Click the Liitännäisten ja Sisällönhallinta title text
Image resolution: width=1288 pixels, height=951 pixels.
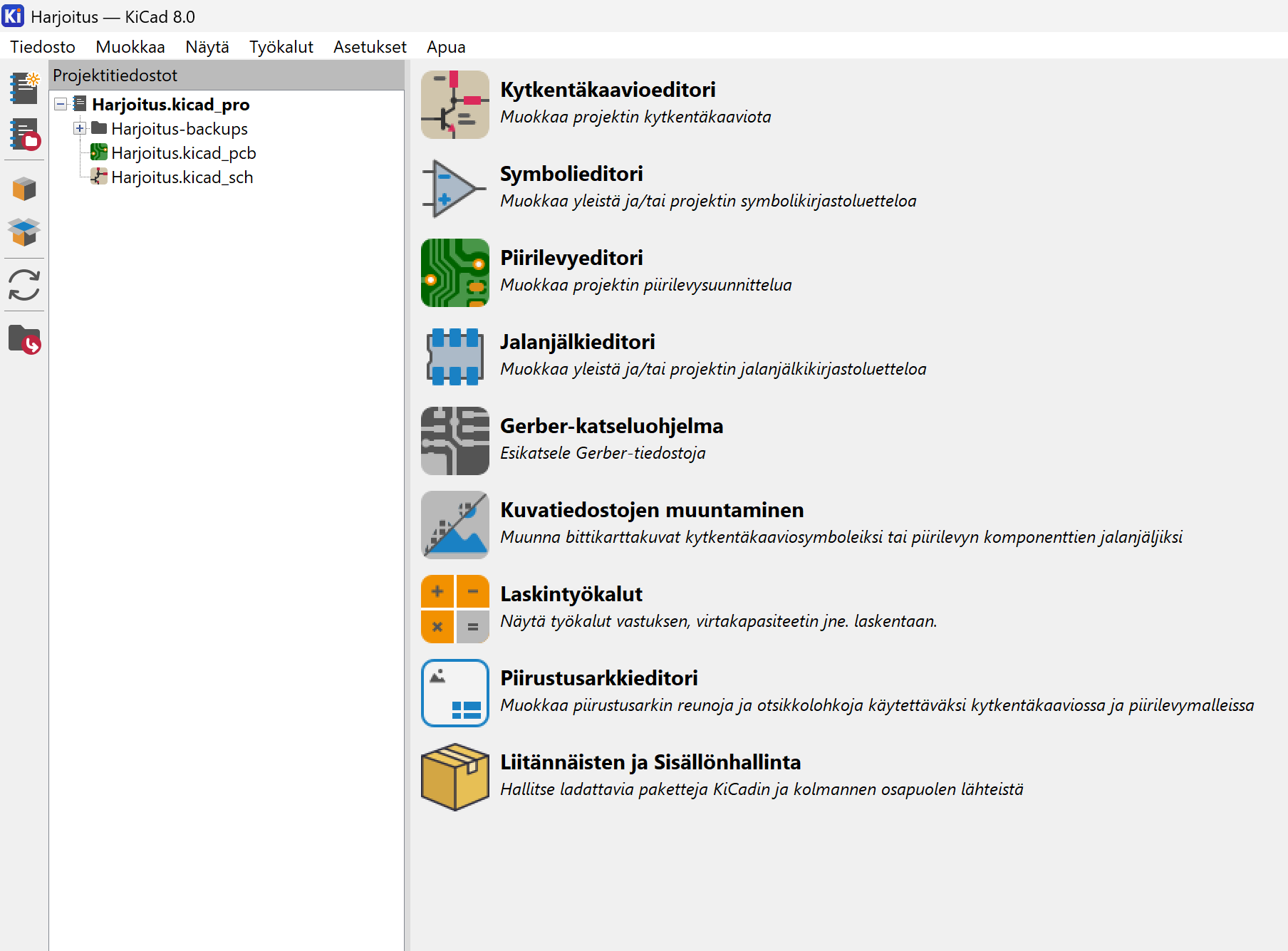pos(650,762)
